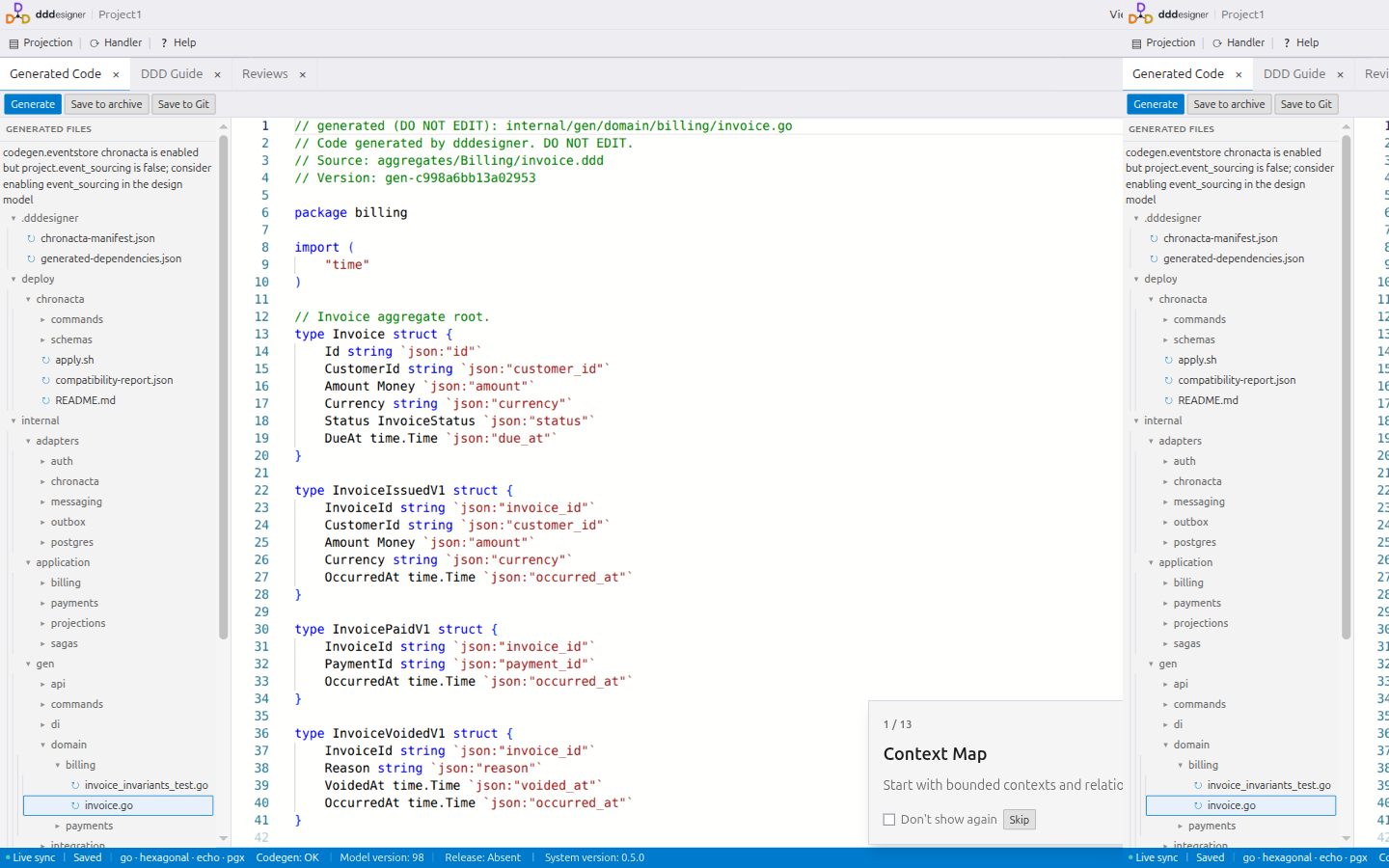Screen dimensions: 1389x868
Task: Click the apply.sh file icon in the right window
Action: pyautogui.click(x=1168, y=360)
